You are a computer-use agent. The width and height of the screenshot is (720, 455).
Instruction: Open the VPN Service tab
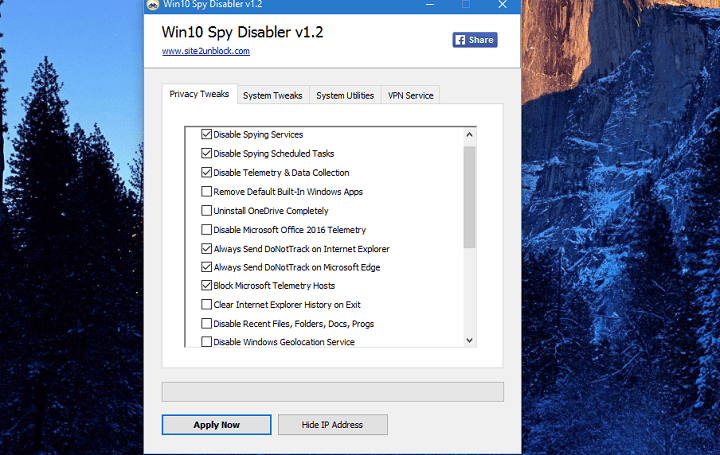tap(411, 95)
